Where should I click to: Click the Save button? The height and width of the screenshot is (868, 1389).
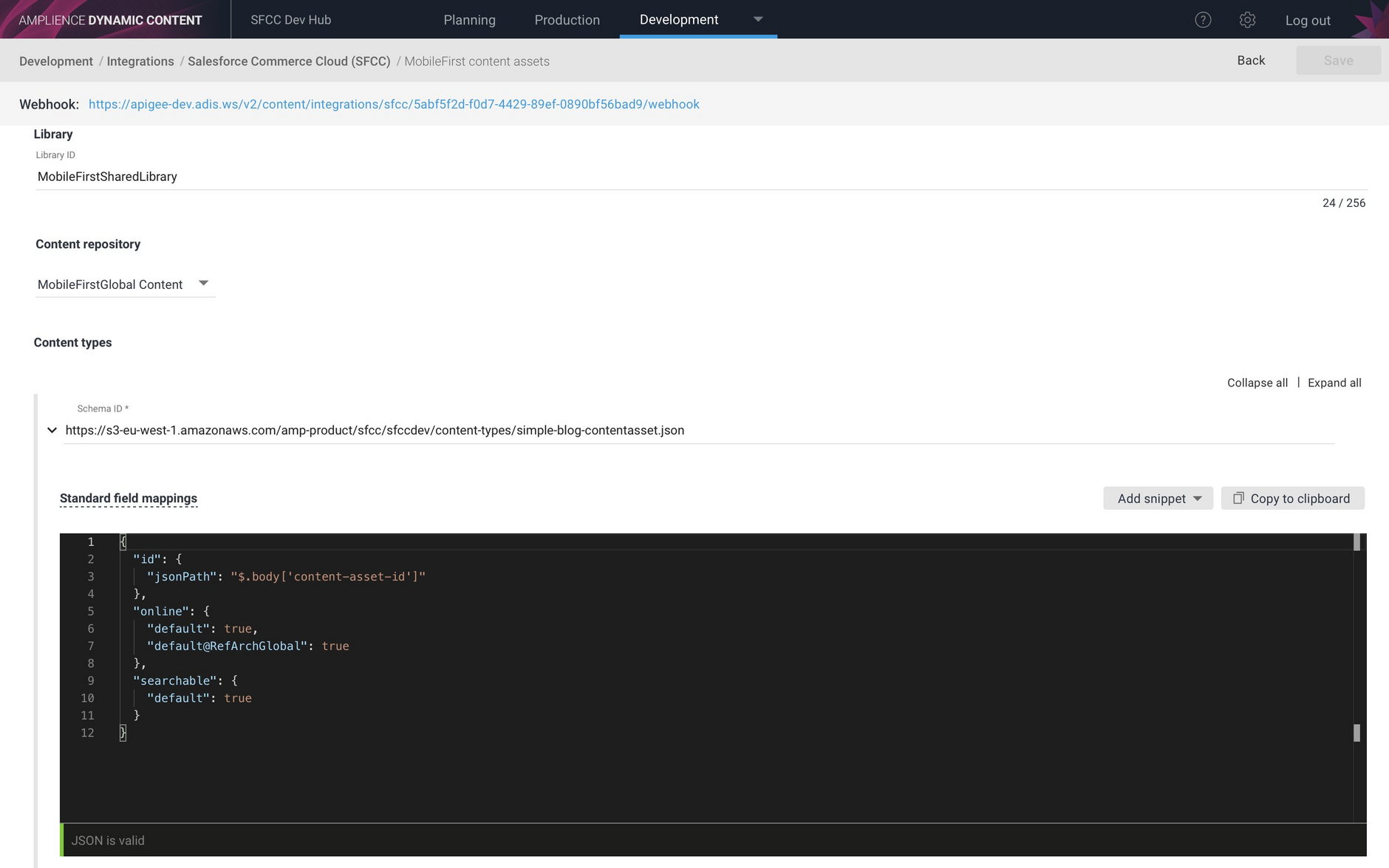(1338, 61)
